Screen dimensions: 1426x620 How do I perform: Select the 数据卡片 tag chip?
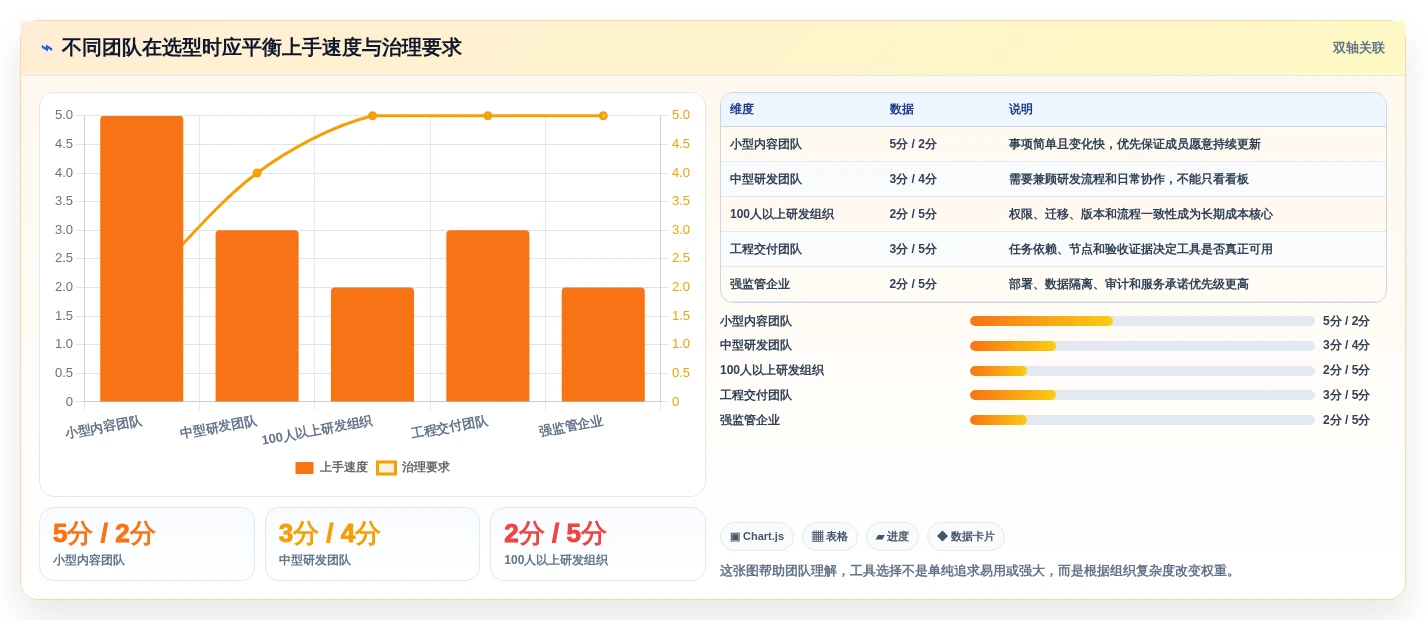(966, 537)
